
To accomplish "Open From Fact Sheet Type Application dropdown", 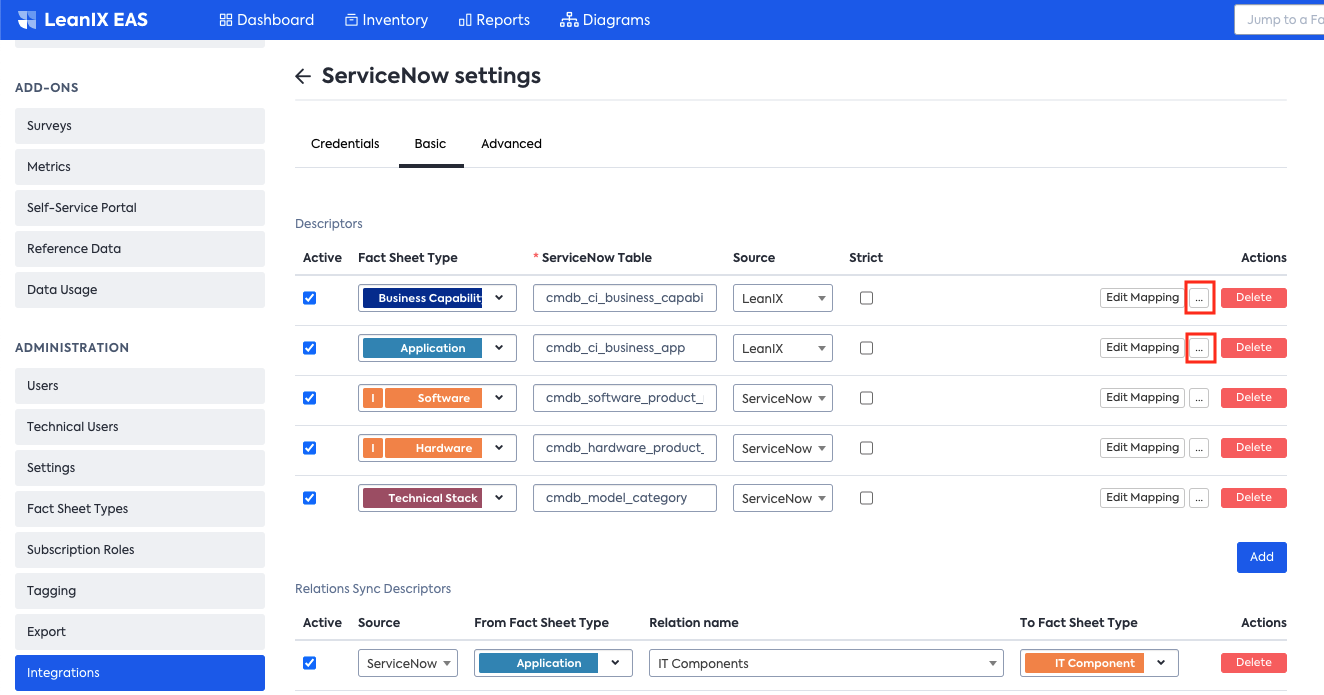I will pos(553,663).
